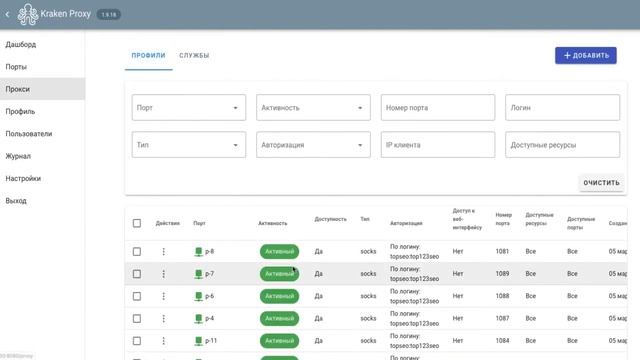Click the Активный badge for p-4
This screenshot has width=640, height=360.
(x=279, y=318)
